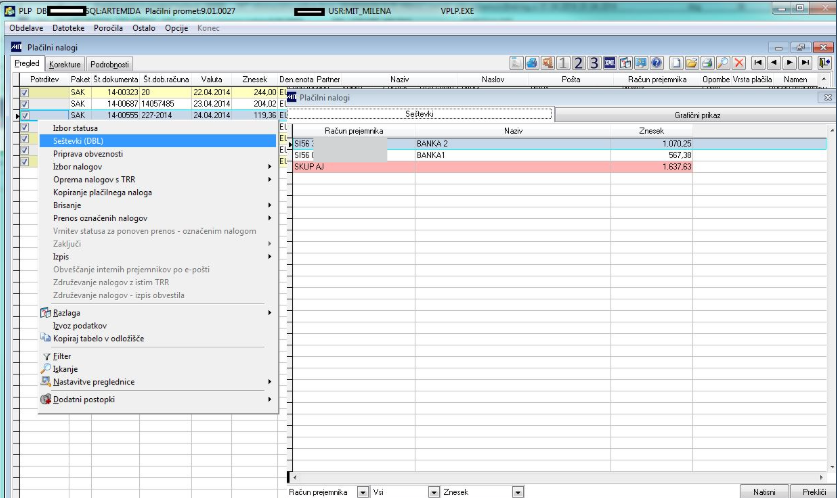The image size is (837, 498).
Task: Select the BANKA 2 summary row
Action: [559, 144]
